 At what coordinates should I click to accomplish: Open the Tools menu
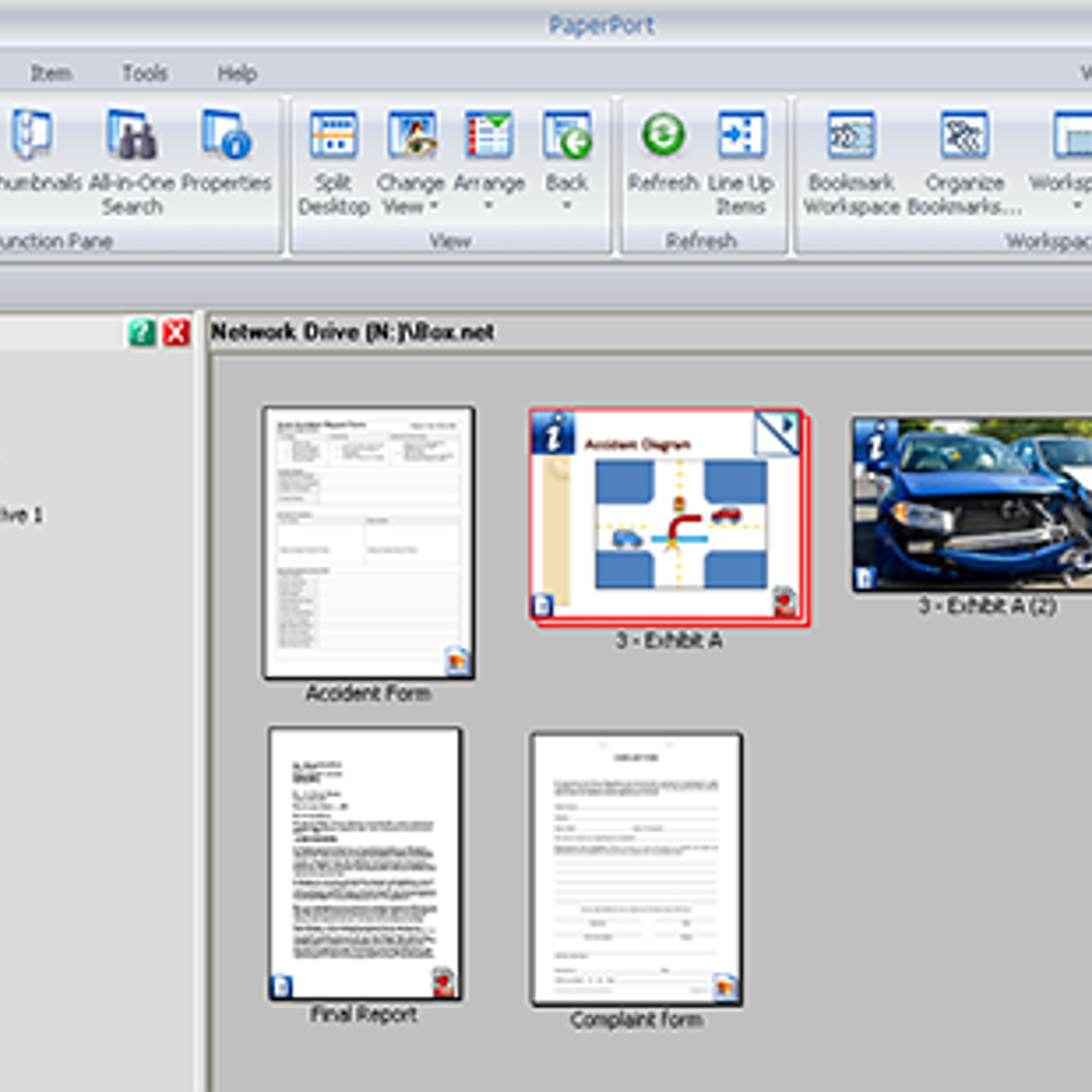144,73
